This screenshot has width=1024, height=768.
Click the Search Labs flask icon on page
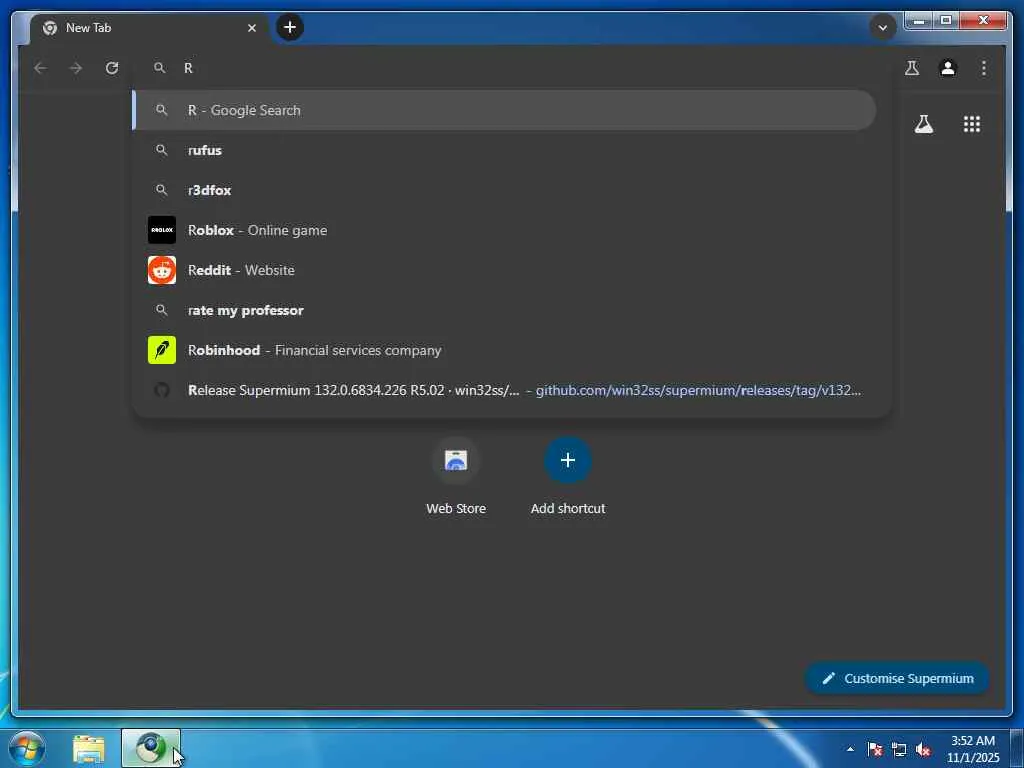point(923,124)
